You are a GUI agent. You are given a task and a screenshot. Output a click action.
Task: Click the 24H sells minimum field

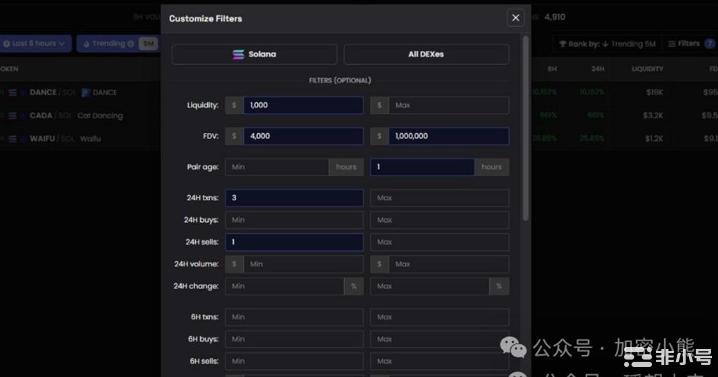(x=294, y=242)
